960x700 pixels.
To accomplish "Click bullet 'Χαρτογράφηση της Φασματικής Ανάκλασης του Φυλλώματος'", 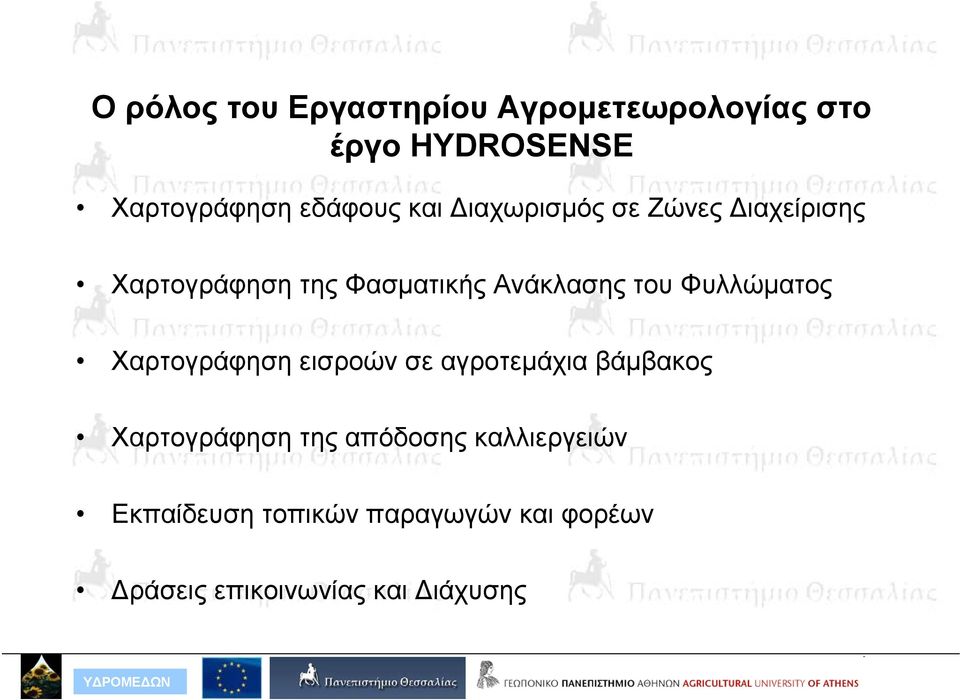I will [x=471, y=285].
